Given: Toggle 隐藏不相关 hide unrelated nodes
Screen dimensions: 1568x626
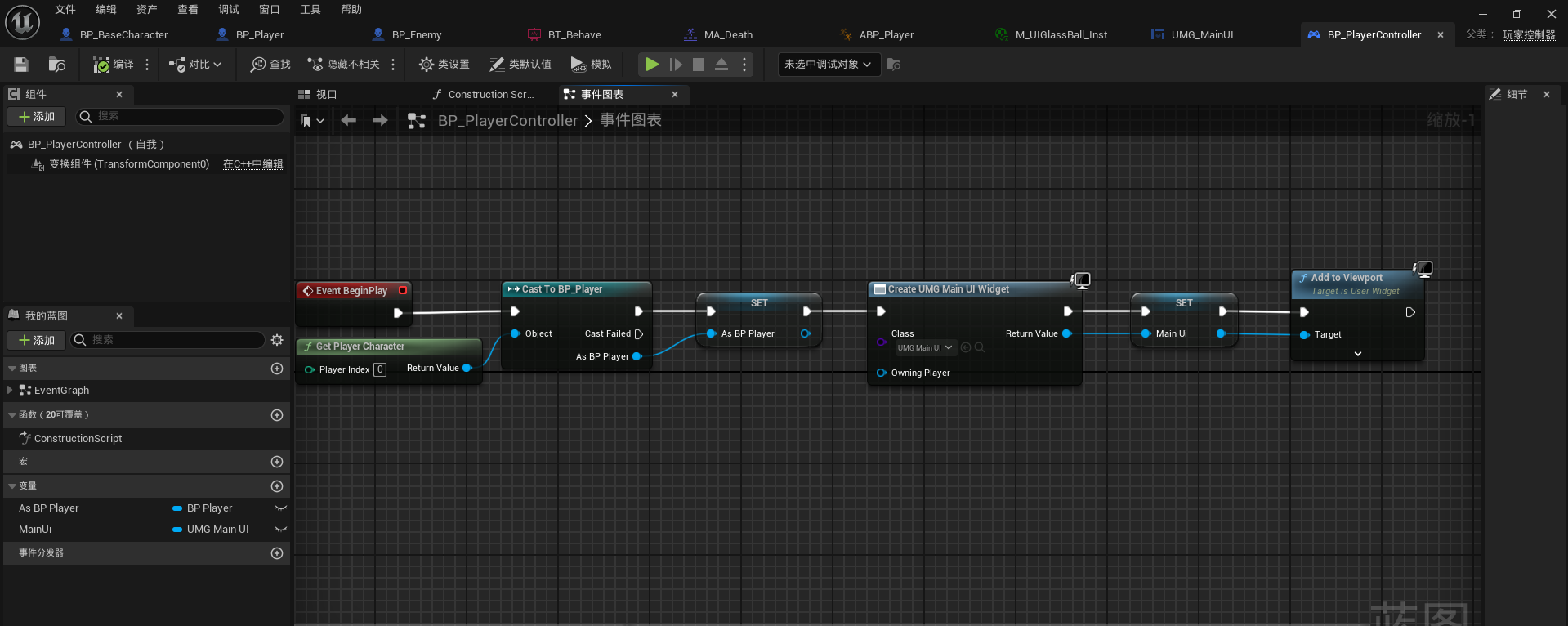Looking at the screenshot, I should 343,65.
